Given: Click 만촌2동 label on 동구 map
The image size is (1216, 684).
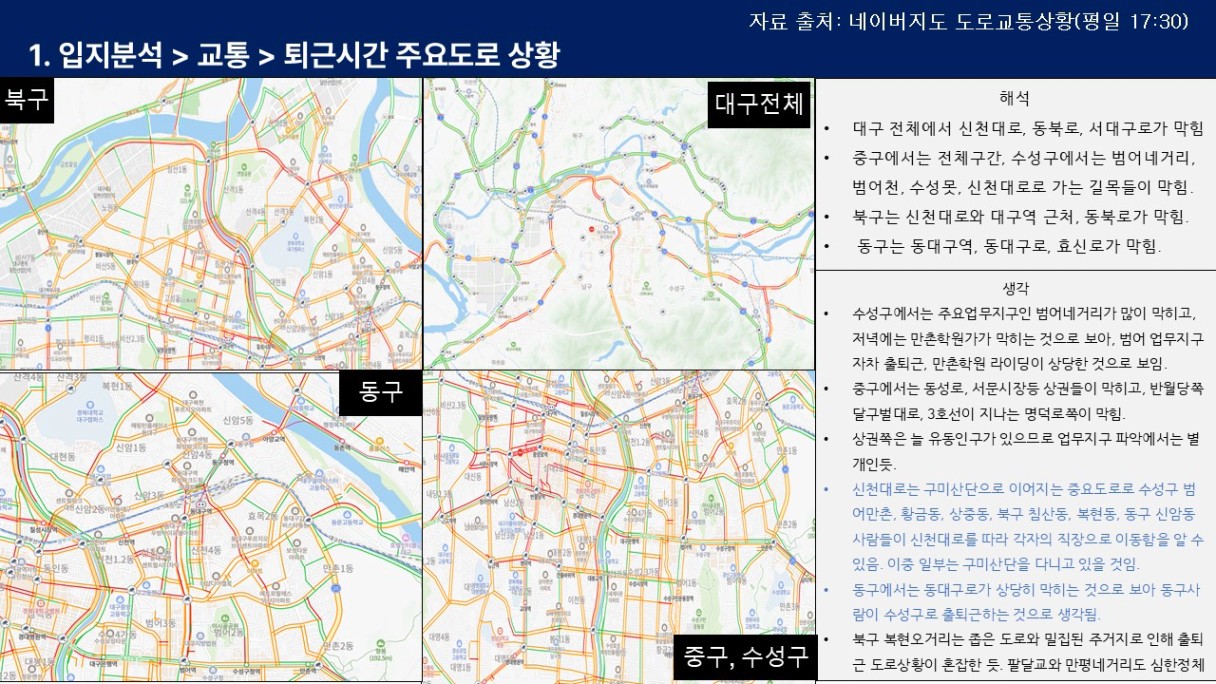Looking at the screenshot, I should tap(337, 646).
